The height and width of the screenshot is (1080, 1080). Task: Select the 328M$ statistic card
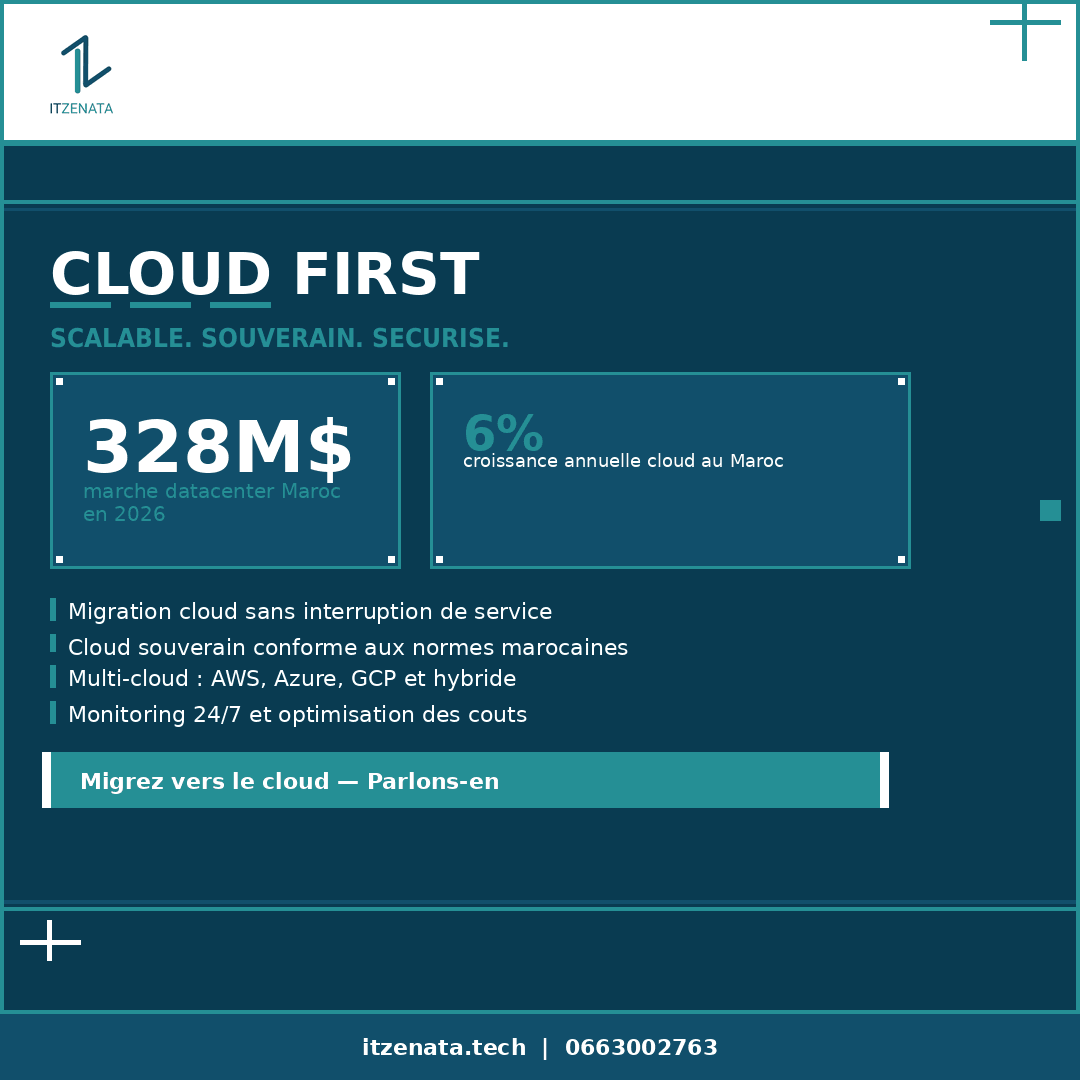225,470
